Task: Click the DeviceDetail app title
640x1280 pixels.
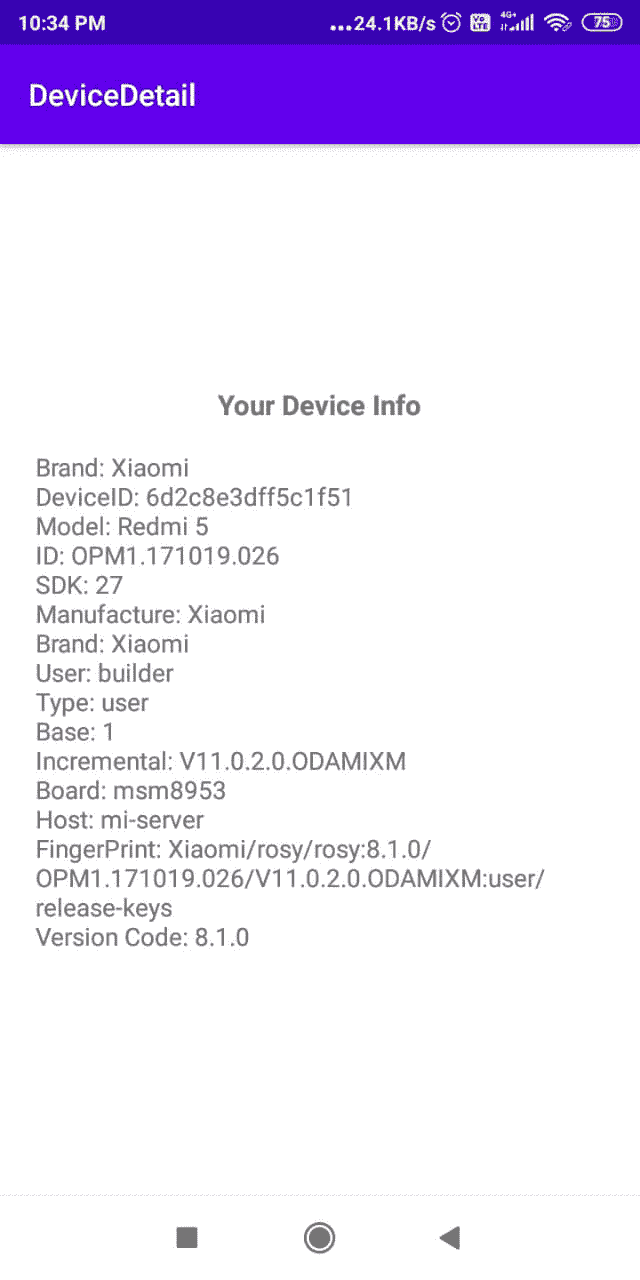Action: tap(112, 95)
